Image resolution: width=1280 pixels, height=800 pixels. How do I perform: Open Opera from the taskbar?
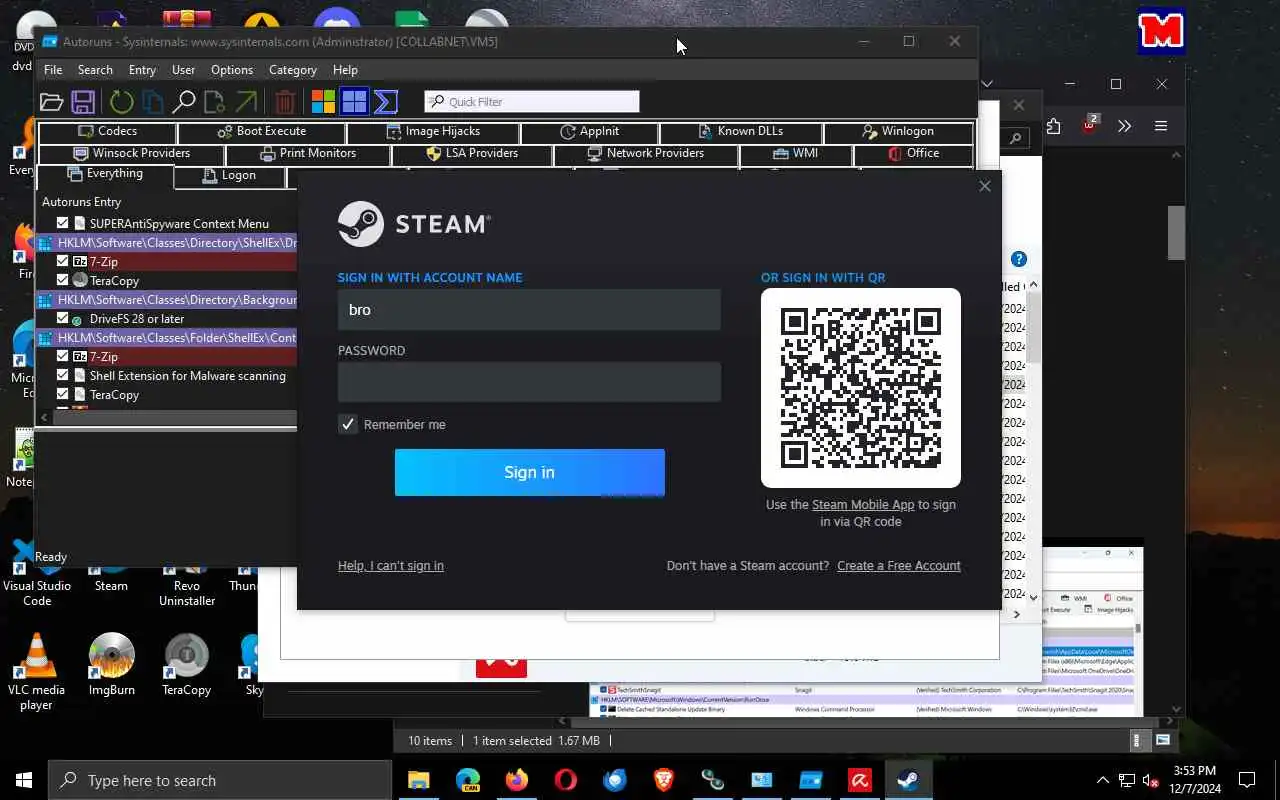[565, 780]
